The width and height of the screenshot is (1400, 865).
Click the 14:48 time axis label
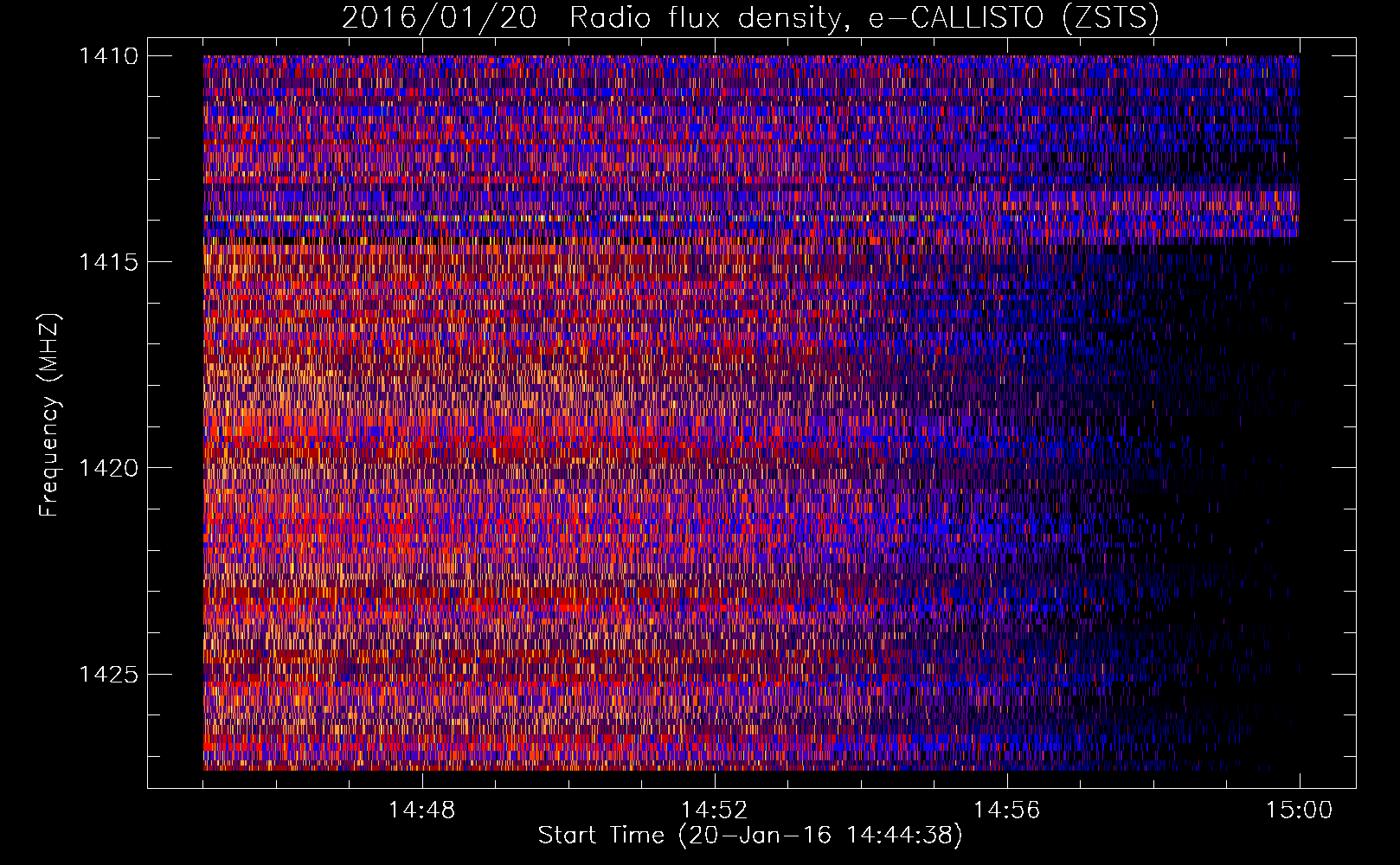point(421,811)
